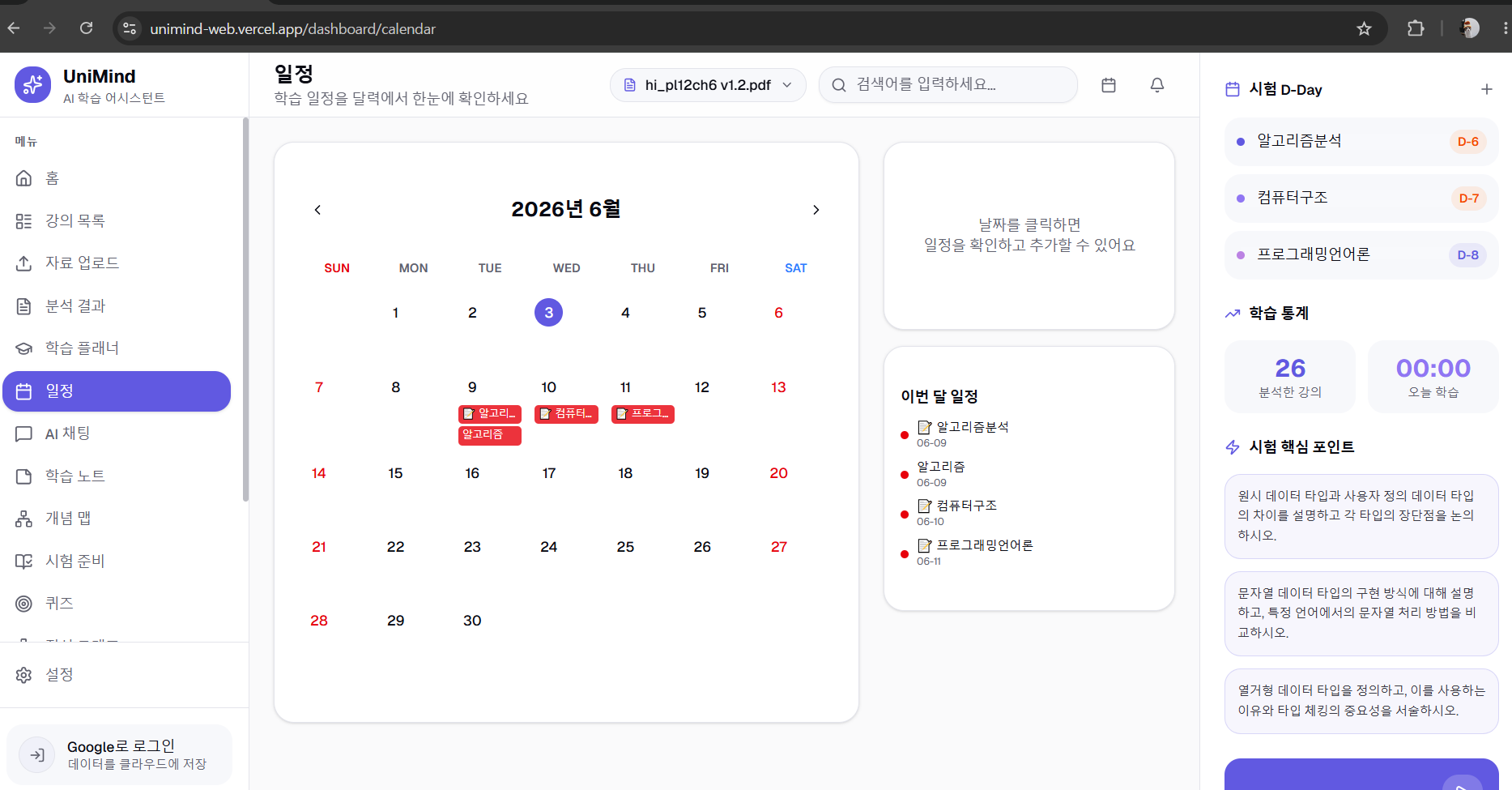
Task: Open the 원시 데이터 타입 key point card
Action: coord(1361,516)
